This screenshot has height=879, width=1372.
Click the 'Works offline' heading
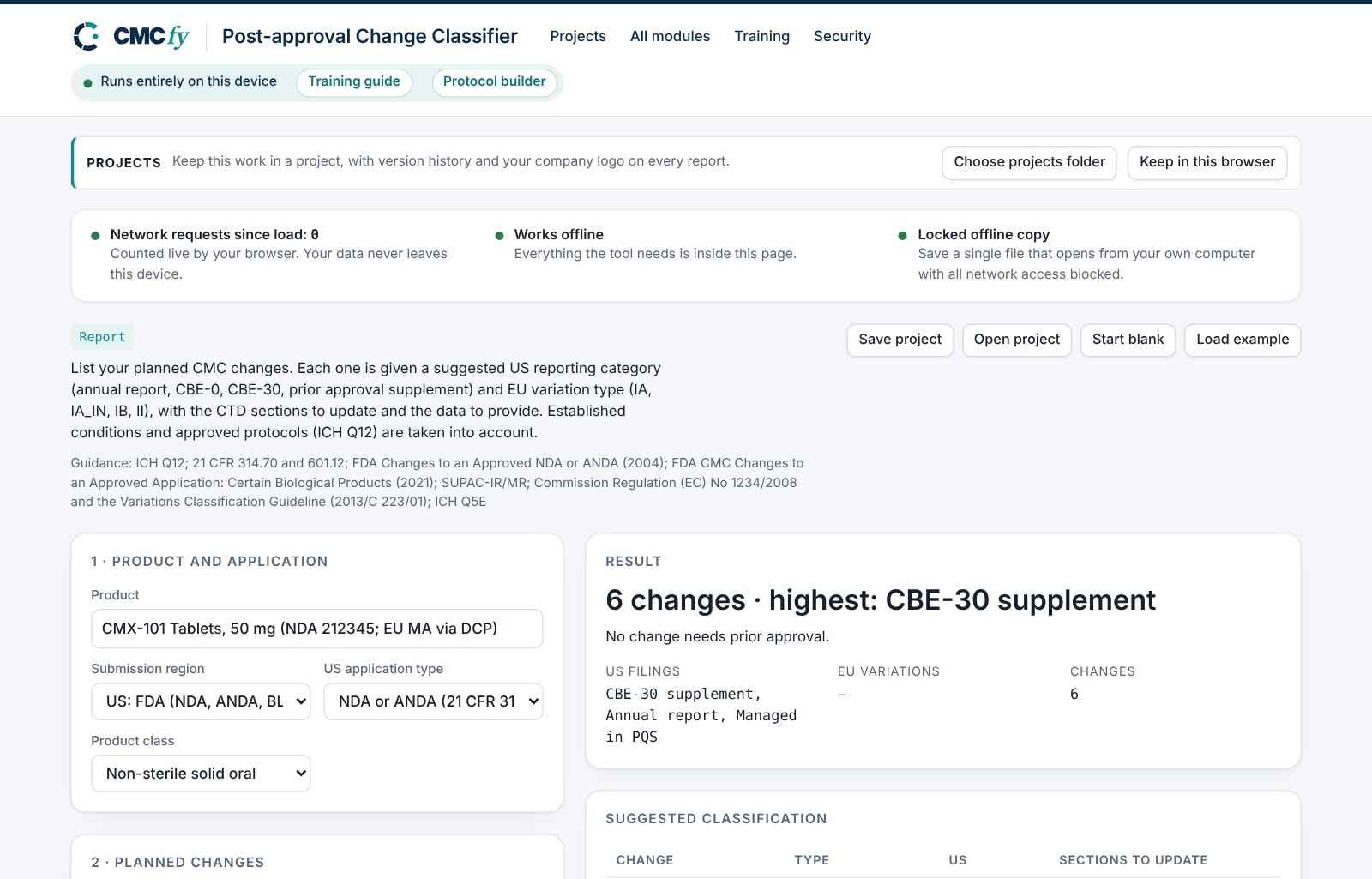pos(558,235)
